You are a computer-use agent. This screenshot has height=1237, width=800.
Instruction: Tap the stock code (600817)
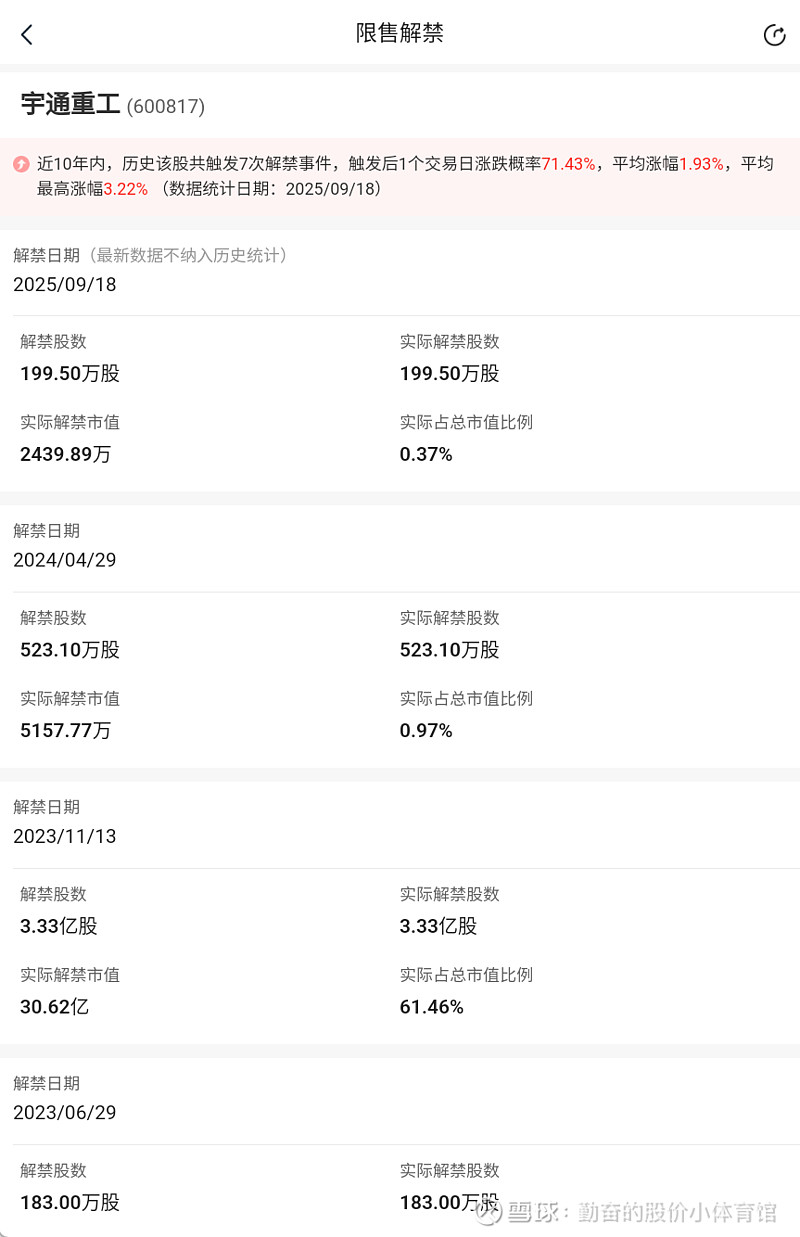pyautogui.click(x=166, y=106)
